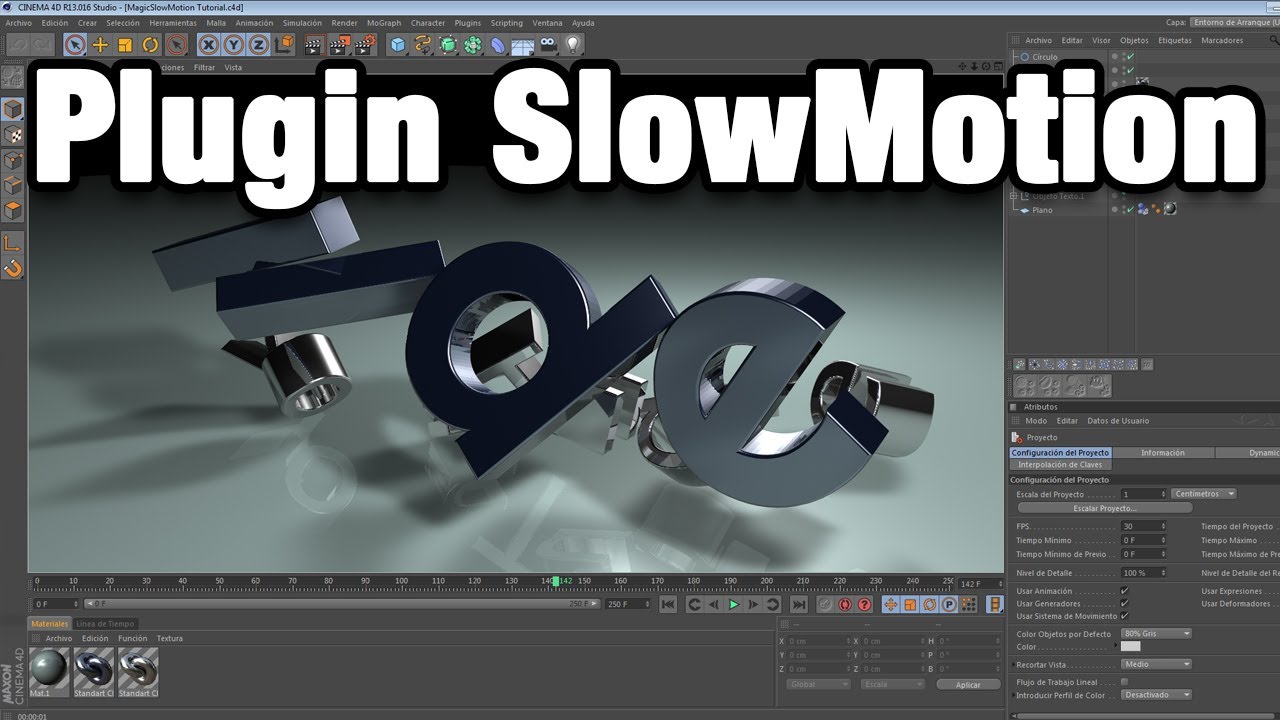This screenshot has width=1280, height=720.
Task: Render the active view
Action: 314,45
